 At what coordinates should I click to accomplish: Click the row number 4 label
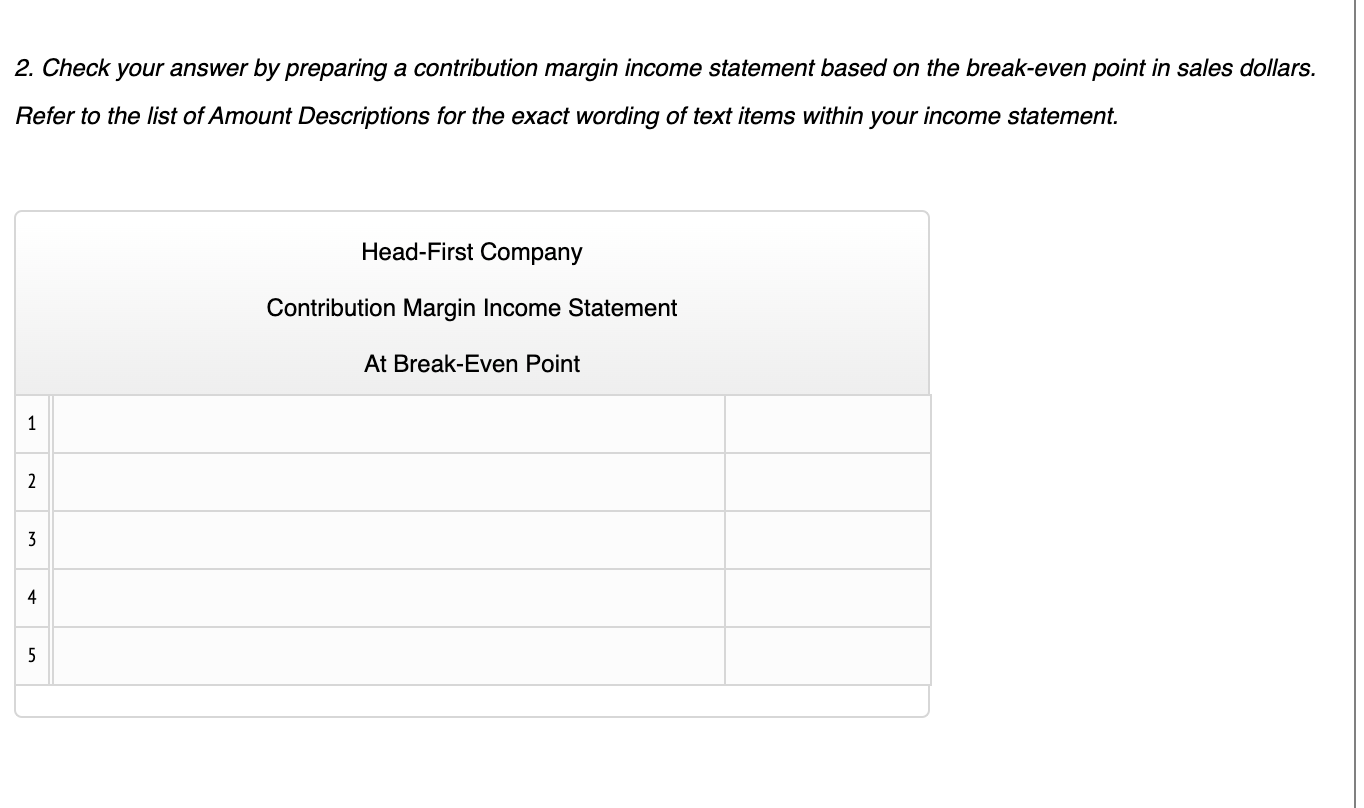32,597
